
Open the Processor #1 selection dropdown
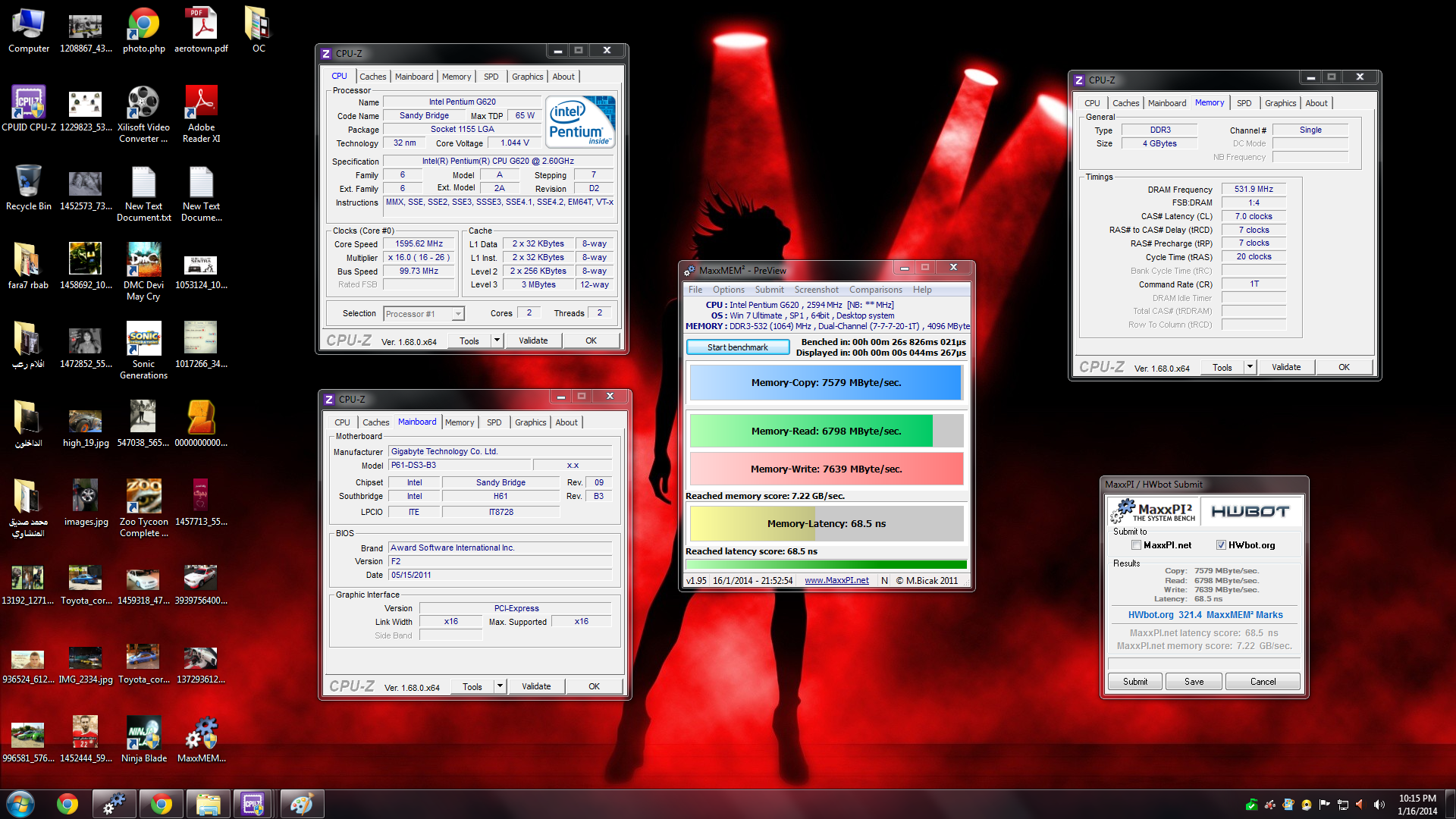click(424, 314)
